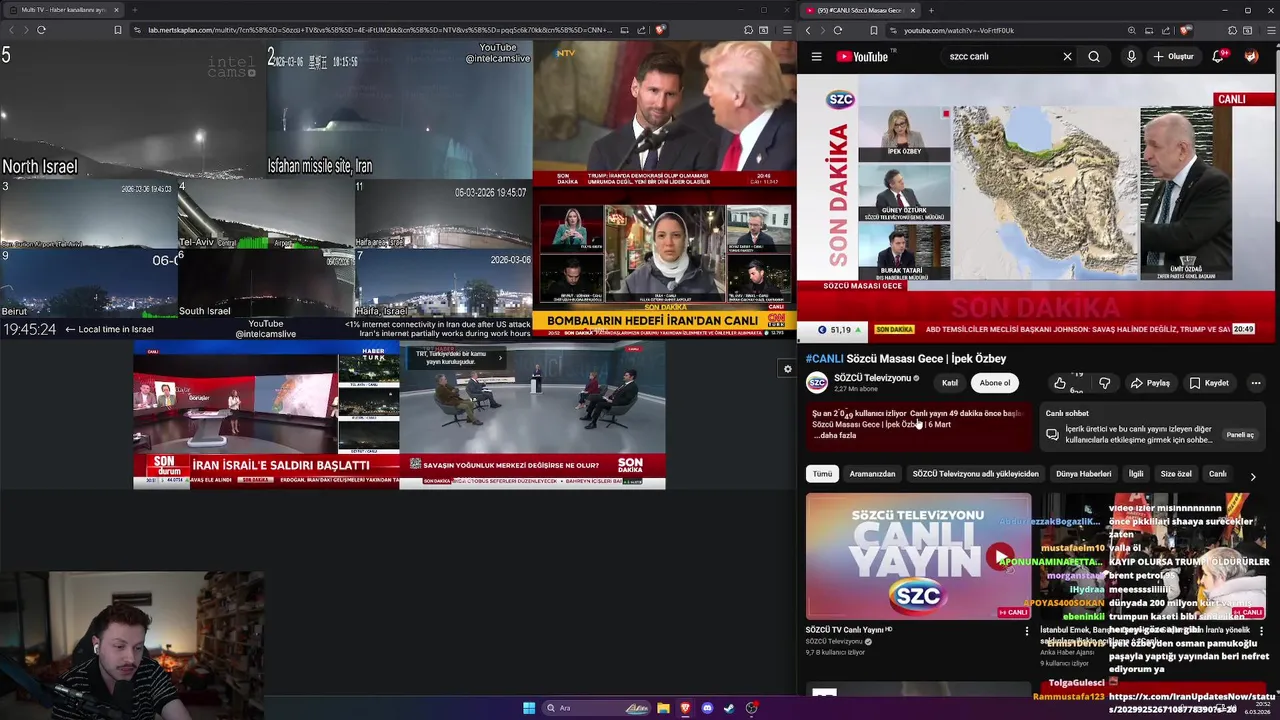Open the SÖZCÜ Televizyonu channel avatar
The width and height of the screenshot is (1280, 720).
pos(817,383)
